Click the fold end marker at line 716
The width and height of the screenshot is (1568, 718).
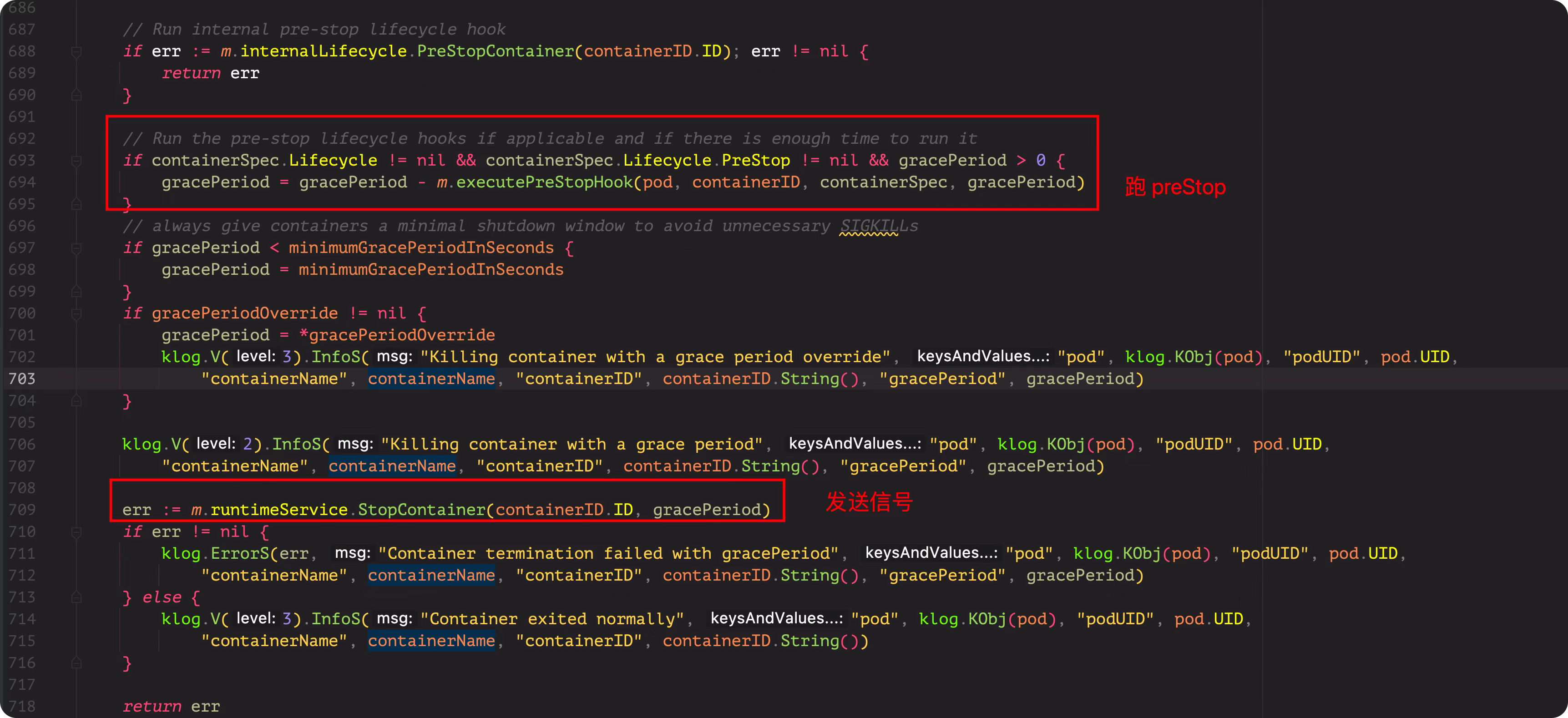[76, 663]
